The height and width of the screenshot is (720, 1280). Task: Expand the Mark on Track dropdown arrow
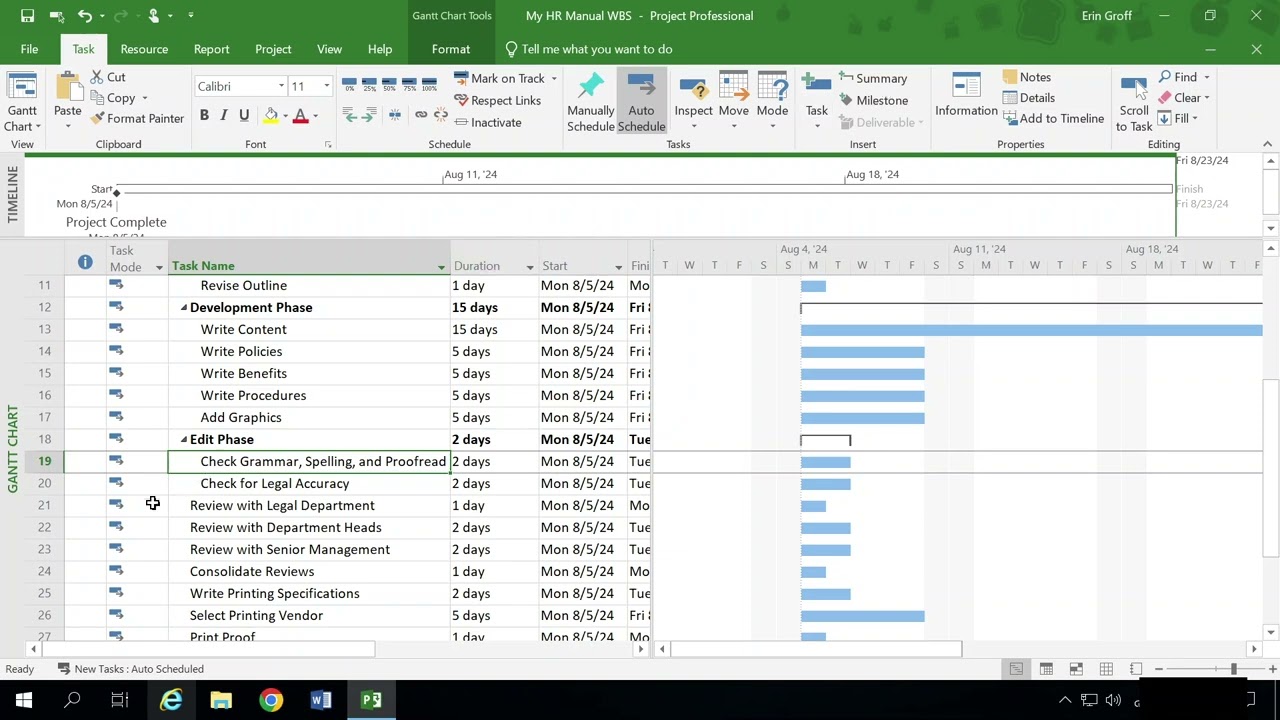(x=554, y=79)
